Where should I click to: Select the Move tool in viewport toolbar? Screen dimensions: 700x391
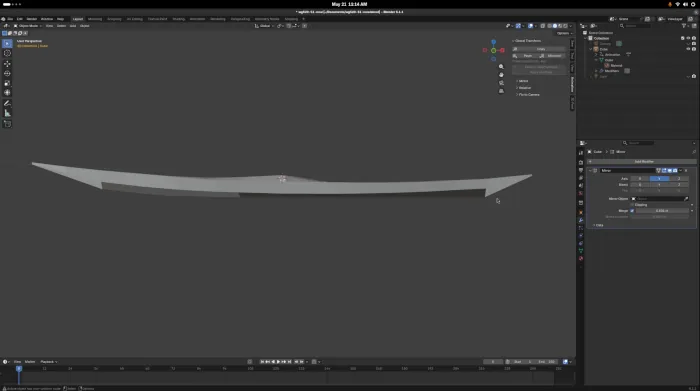pos(7,63)
